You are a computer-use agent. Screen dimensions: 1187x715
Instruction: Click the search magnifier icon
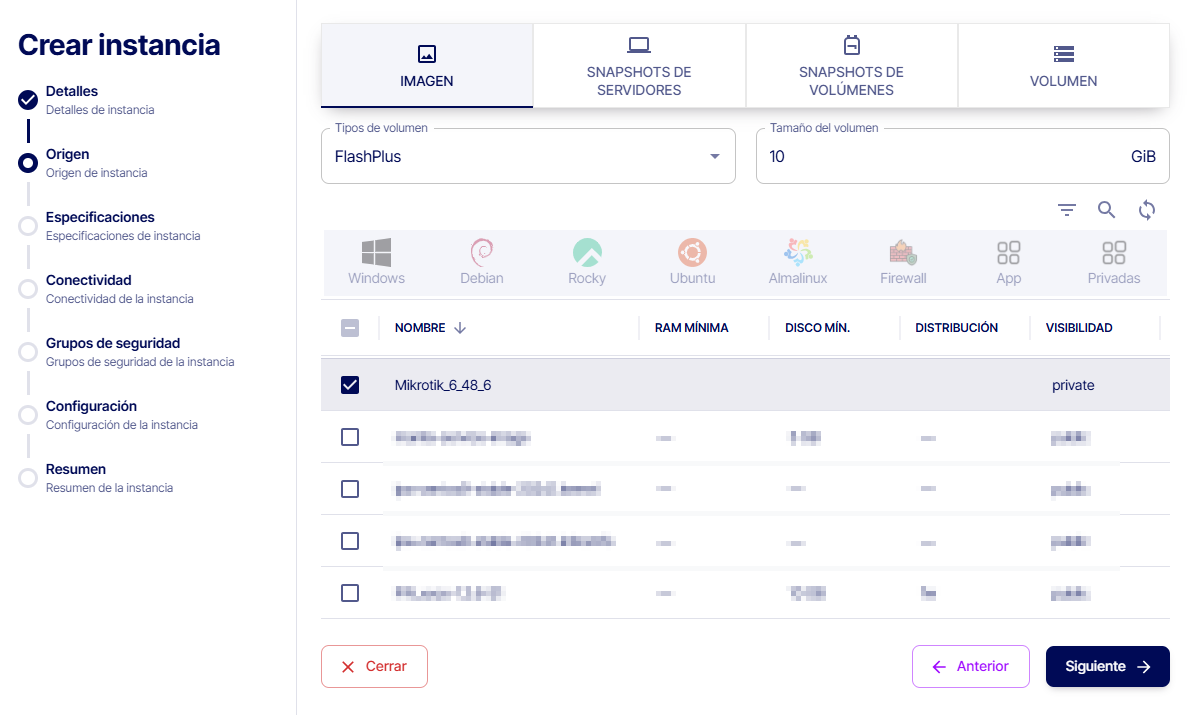pos(1106,209)
